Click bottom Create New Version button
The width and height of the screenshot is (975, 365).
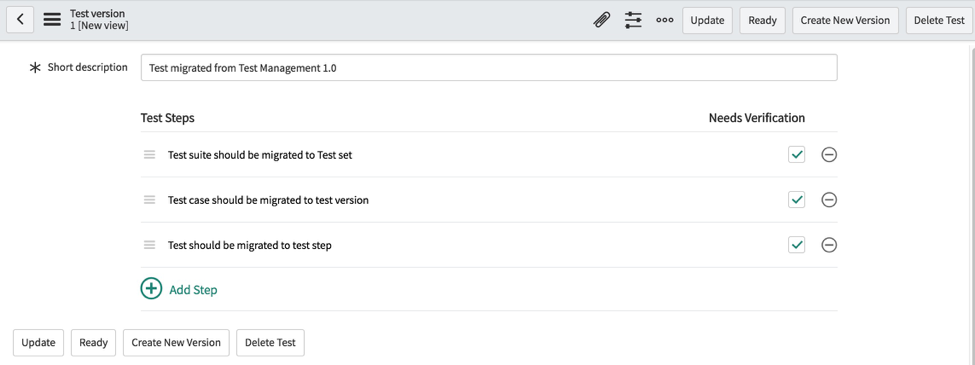176,343
